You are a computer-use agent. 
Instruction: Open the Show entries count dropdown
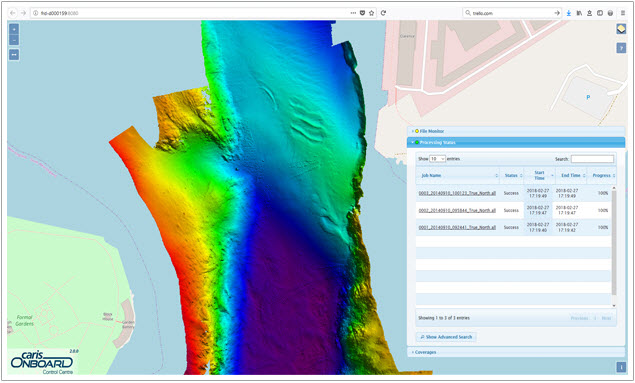click(x=437, y=159)
